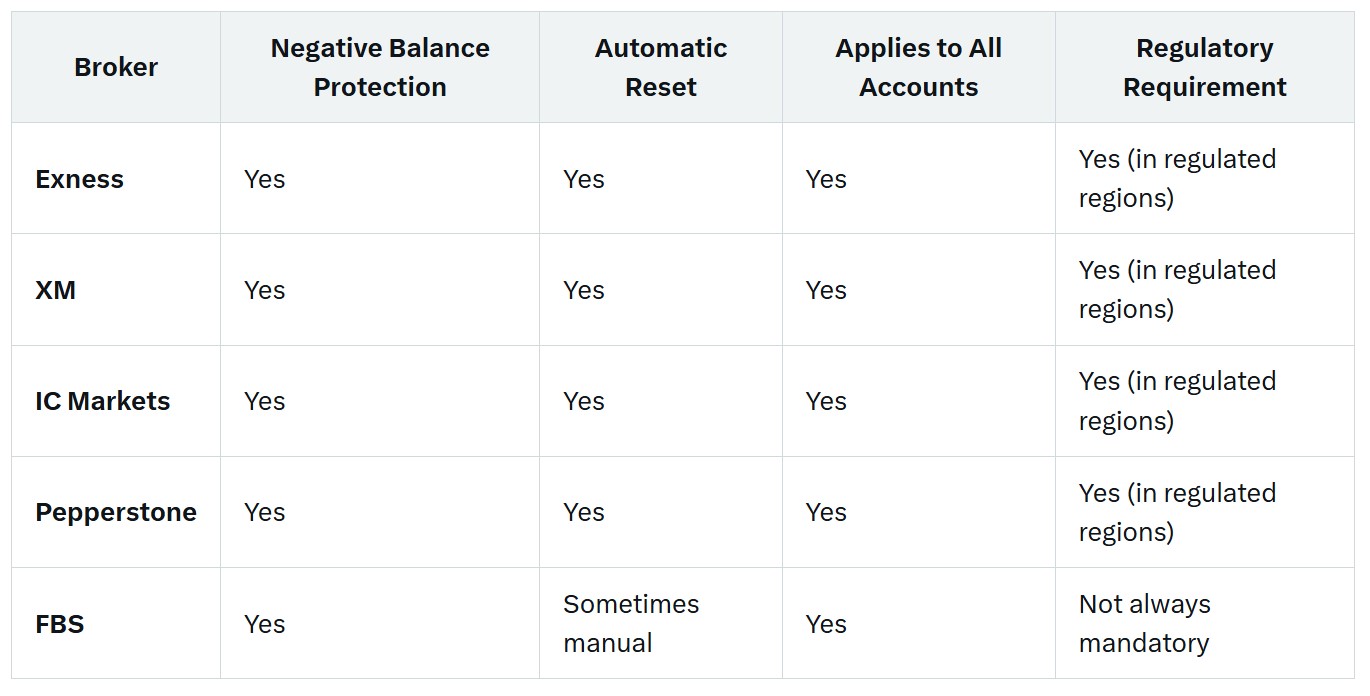This screenshot has width=1370, height=696.
Task: Select XM regulatory requirement cell text
Action: (x=1177, y=289)
